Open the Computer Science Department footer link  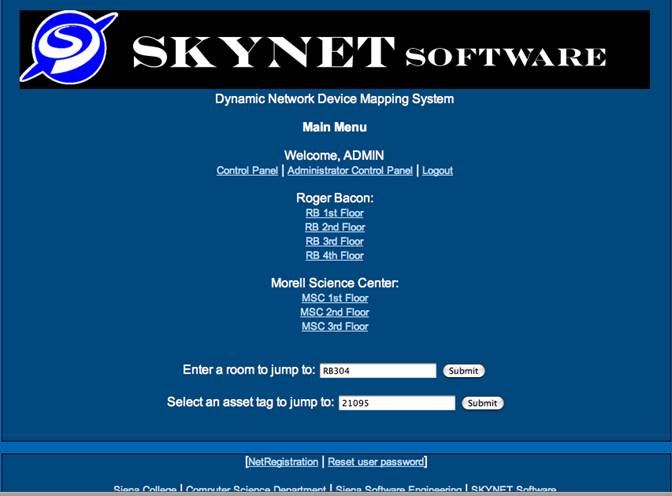click(256, 489)
